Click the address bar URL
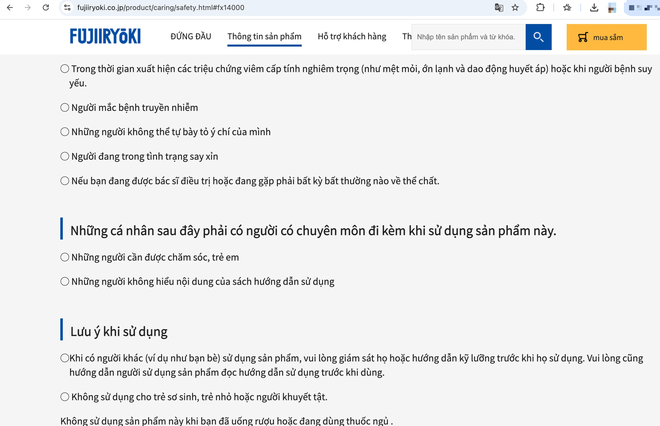This screenshot has width=660, height=426. (x=160, y=8)
